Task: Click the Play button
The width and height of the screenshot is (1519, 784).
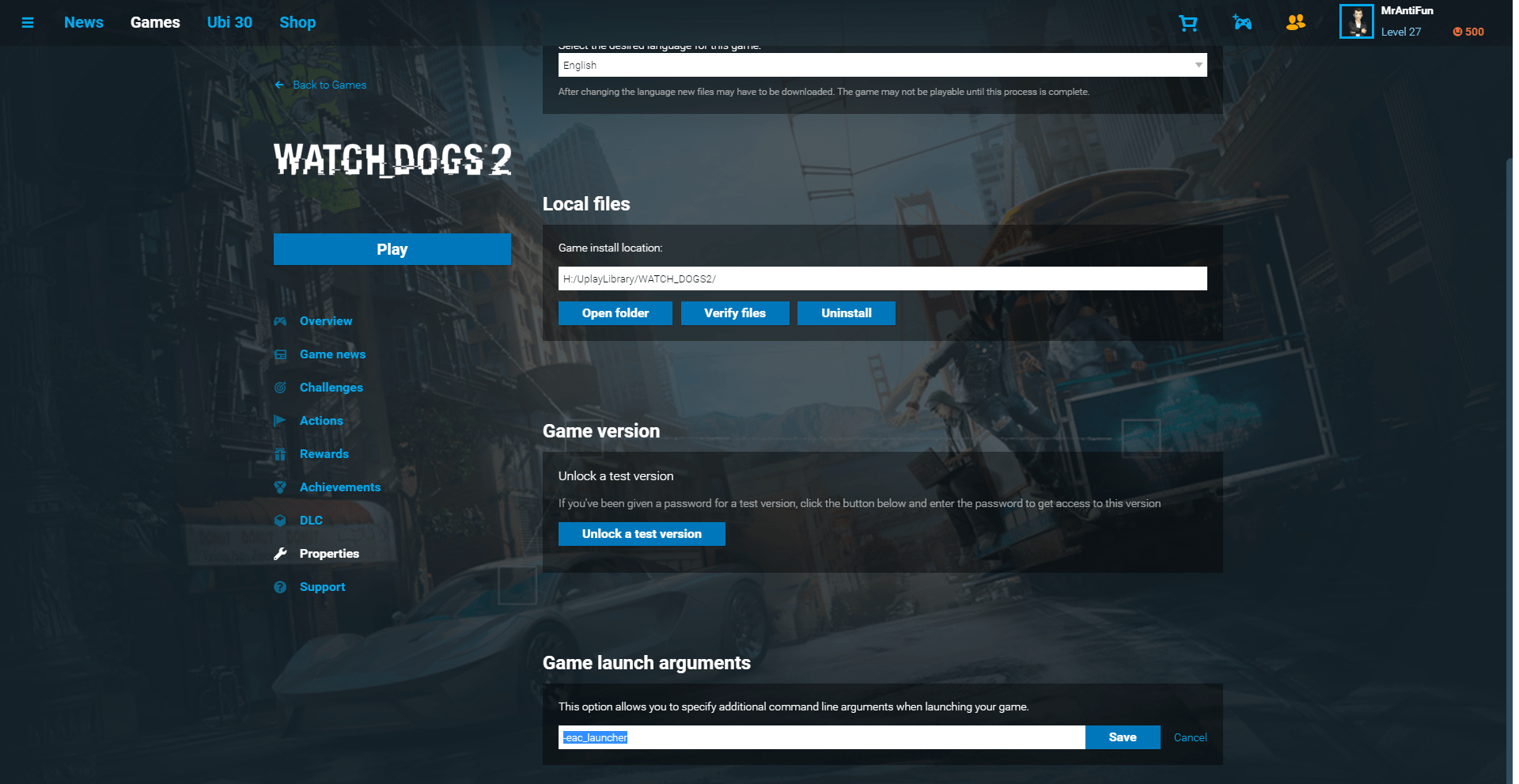Action: pyautogui.click(x=392, y=248)
